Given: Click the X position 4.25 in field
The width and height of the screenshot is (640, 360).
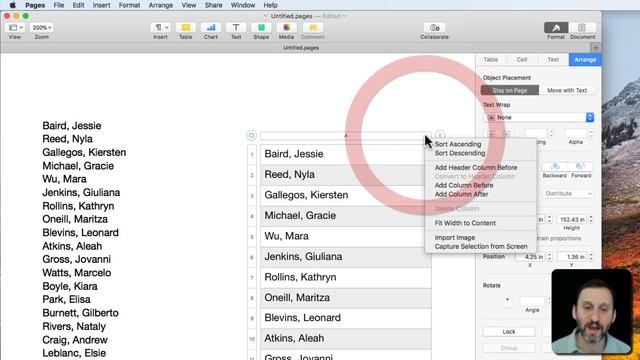Looking at the screenshot, I should (x=531, y=257).
